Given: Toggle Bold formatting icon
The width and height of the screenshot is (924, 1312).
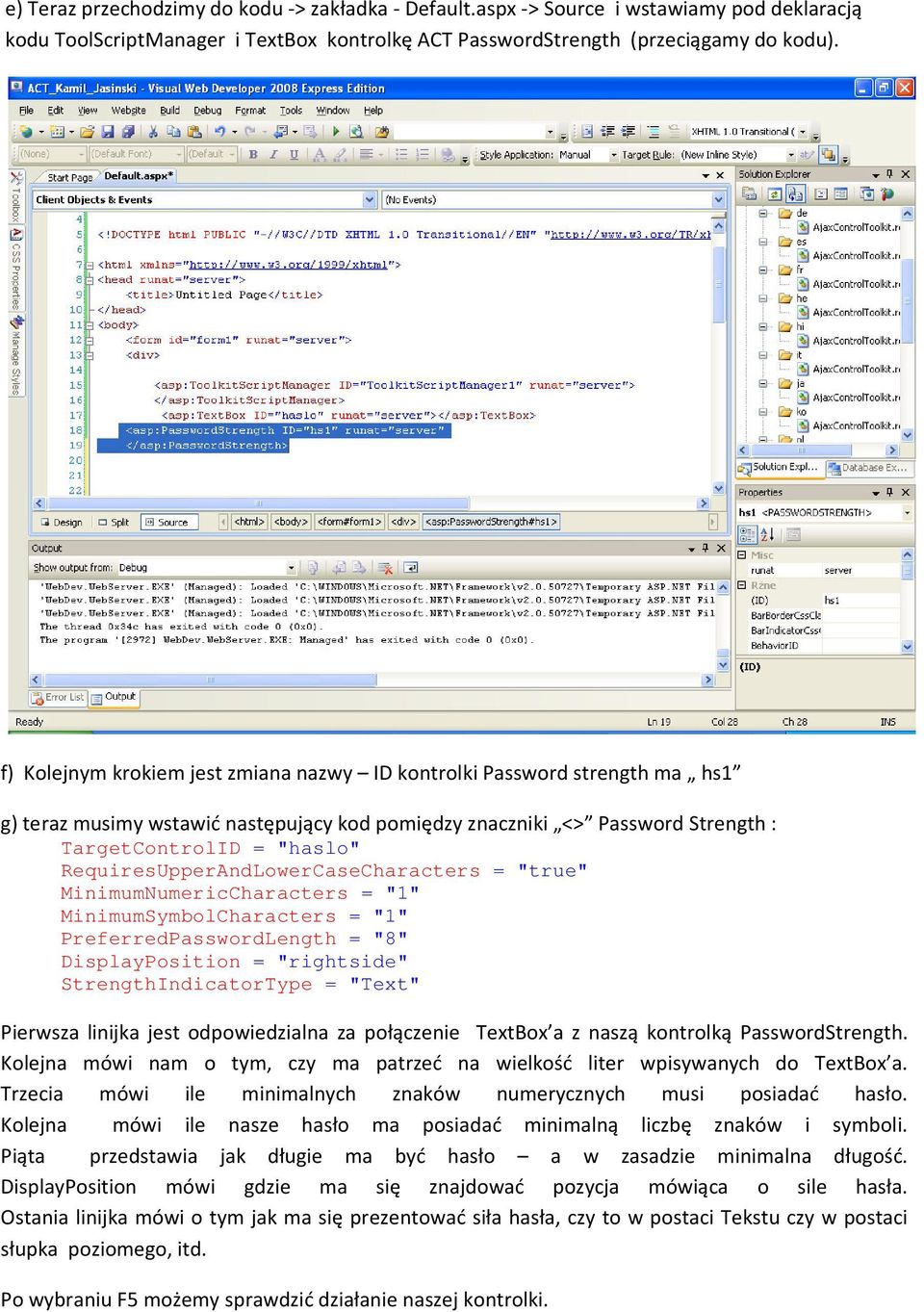Looking at the screenshot, I should tap(253, 154).
